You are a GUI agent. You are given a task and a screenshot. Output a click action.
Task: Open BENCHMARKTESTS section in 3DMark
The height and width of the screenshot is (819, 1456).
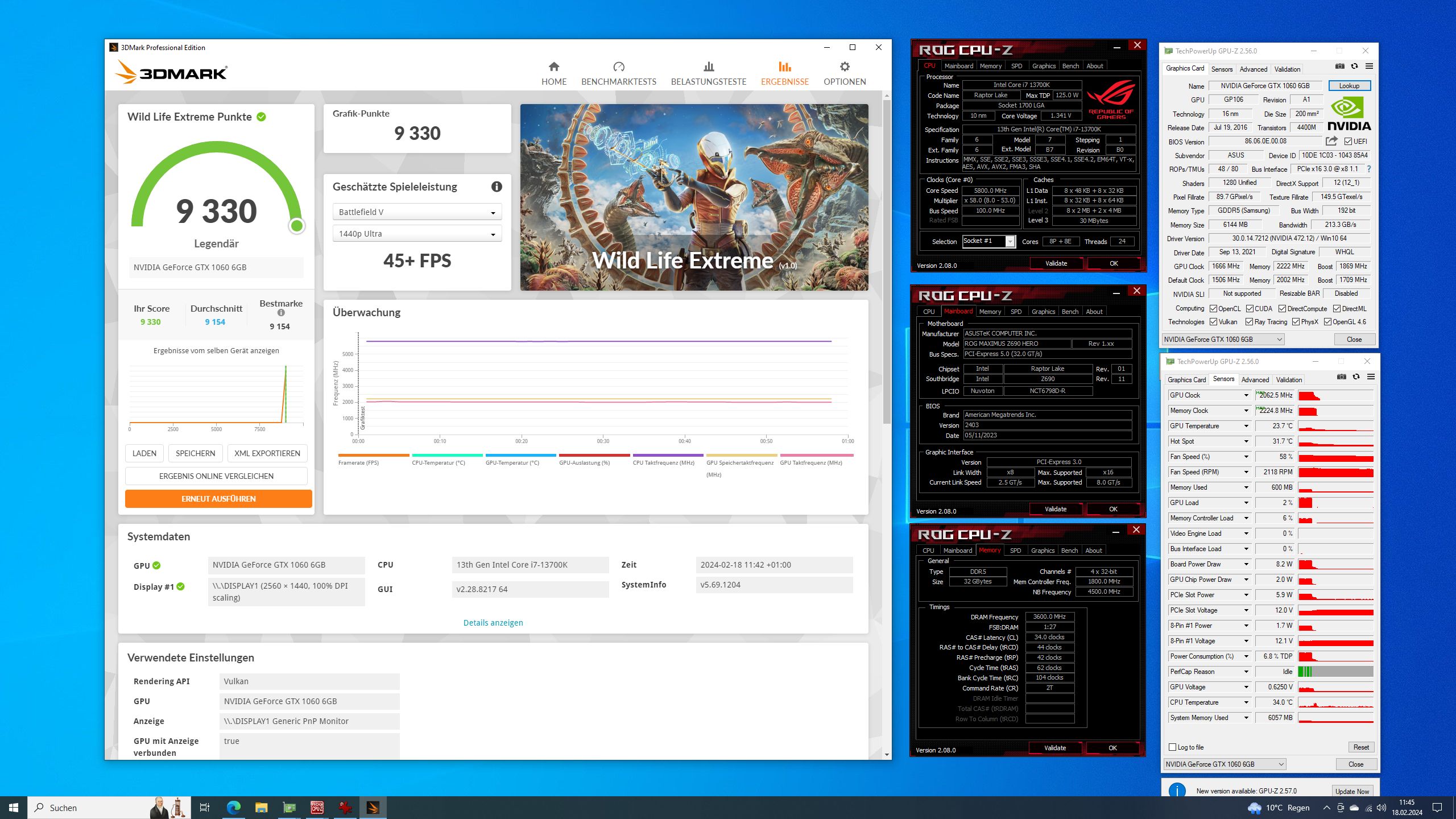(619, 74)
